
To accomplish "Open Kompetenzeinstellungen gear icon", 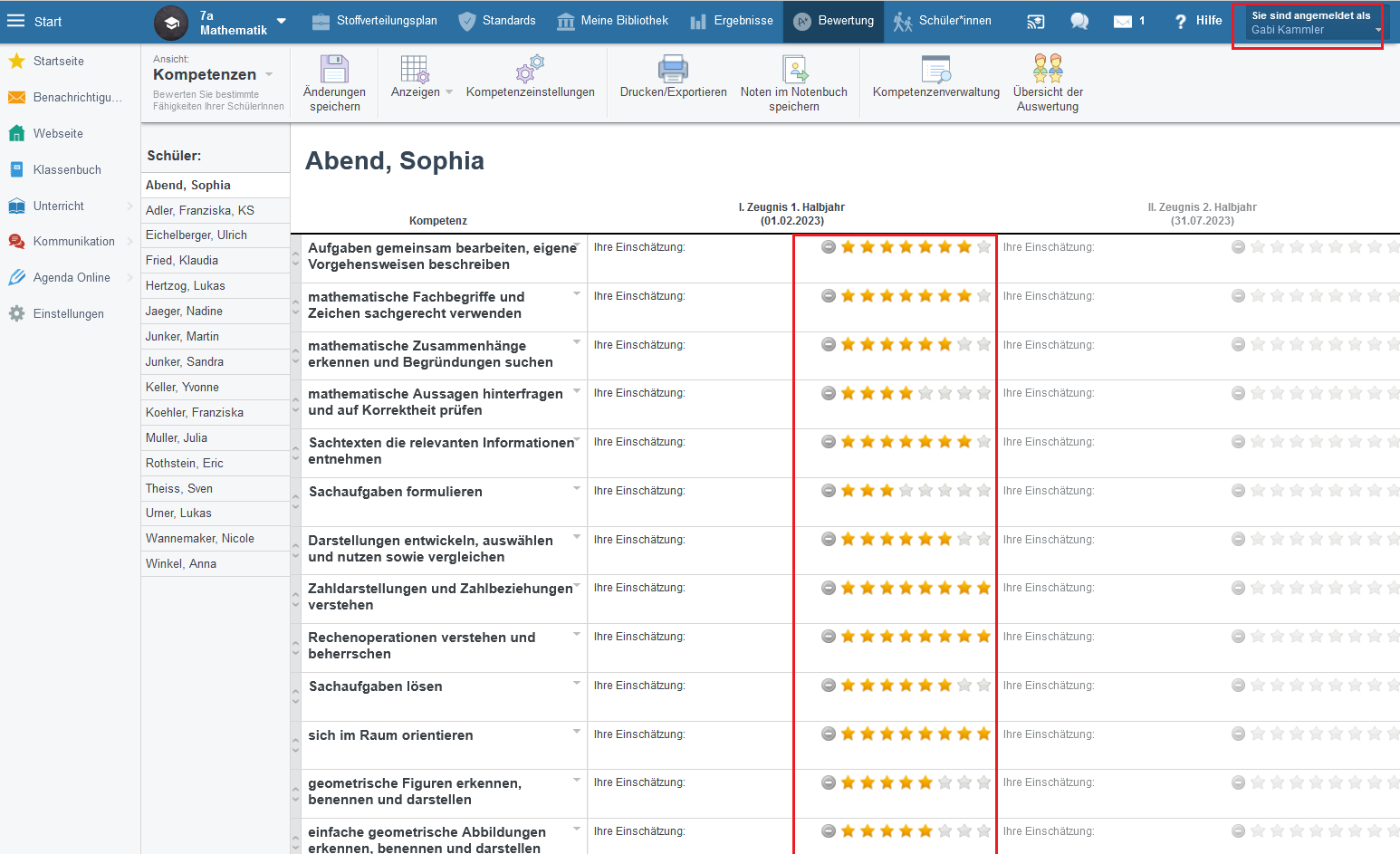I will tap(530, 70).
